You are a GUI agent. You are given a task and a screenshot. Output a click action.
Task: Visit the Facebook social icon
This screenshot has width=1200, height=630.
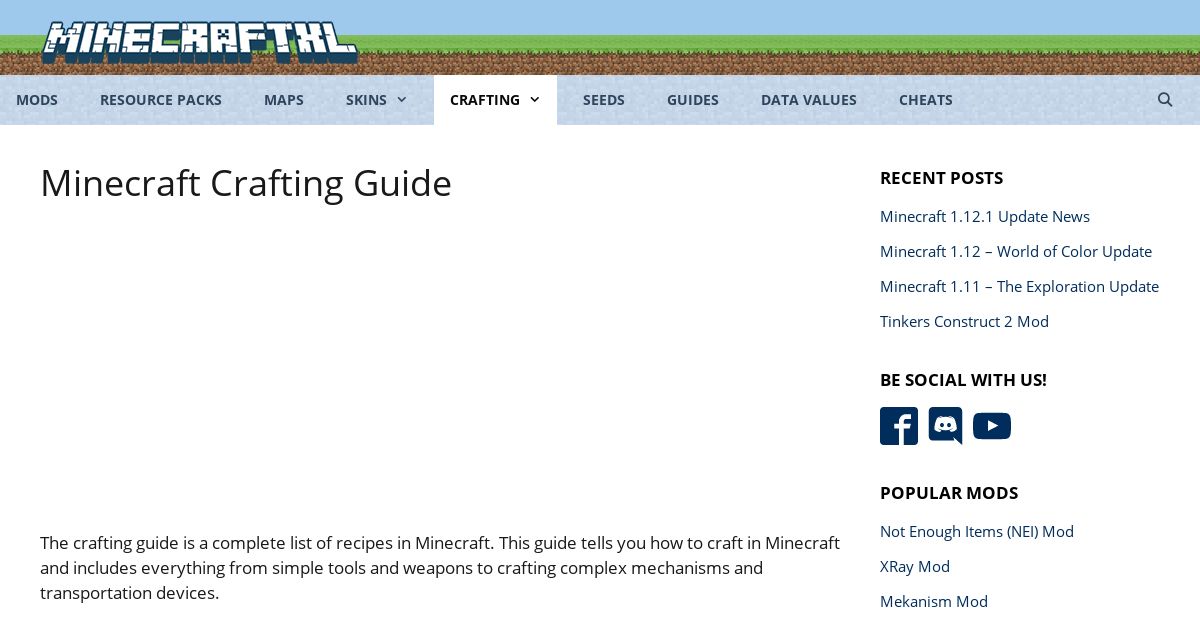click(x=899, y=426)
